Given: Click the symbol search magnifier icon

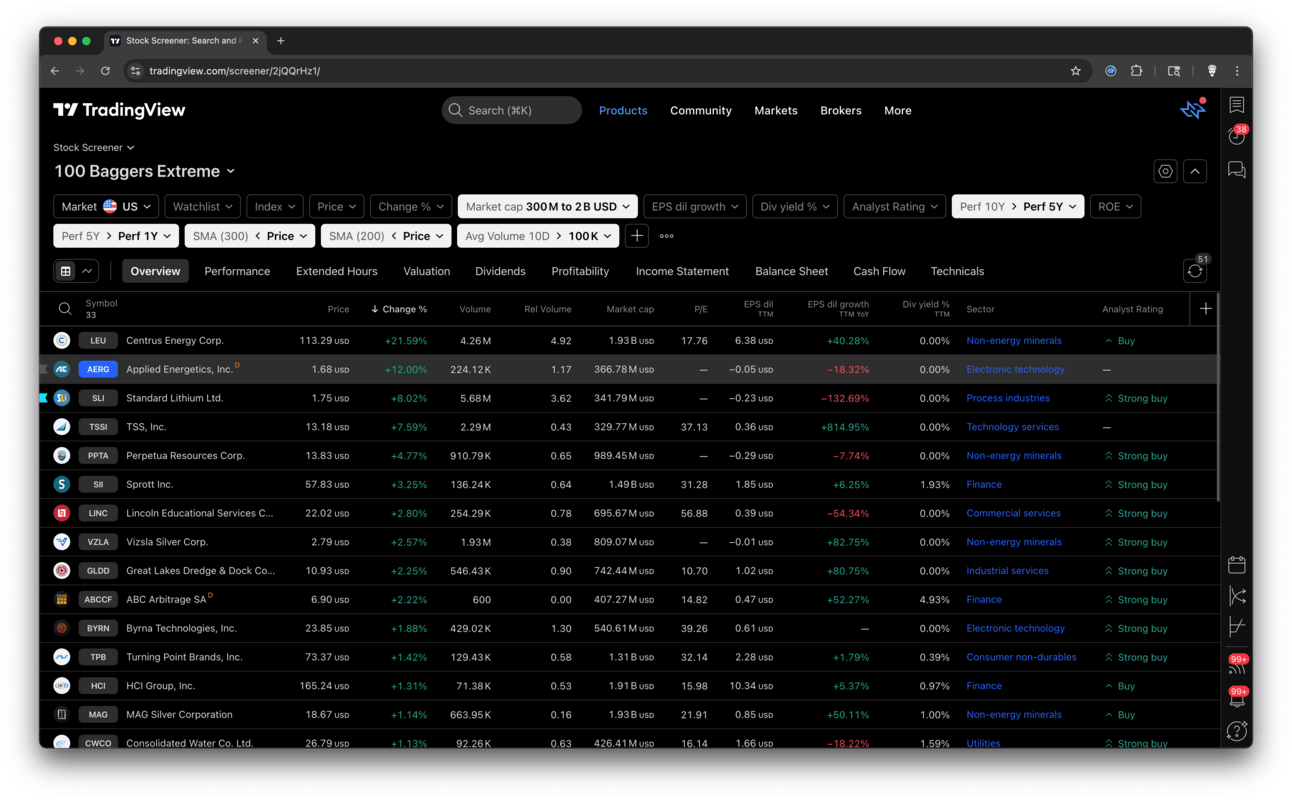Looking at the screenshot, I should pos(64,309).
